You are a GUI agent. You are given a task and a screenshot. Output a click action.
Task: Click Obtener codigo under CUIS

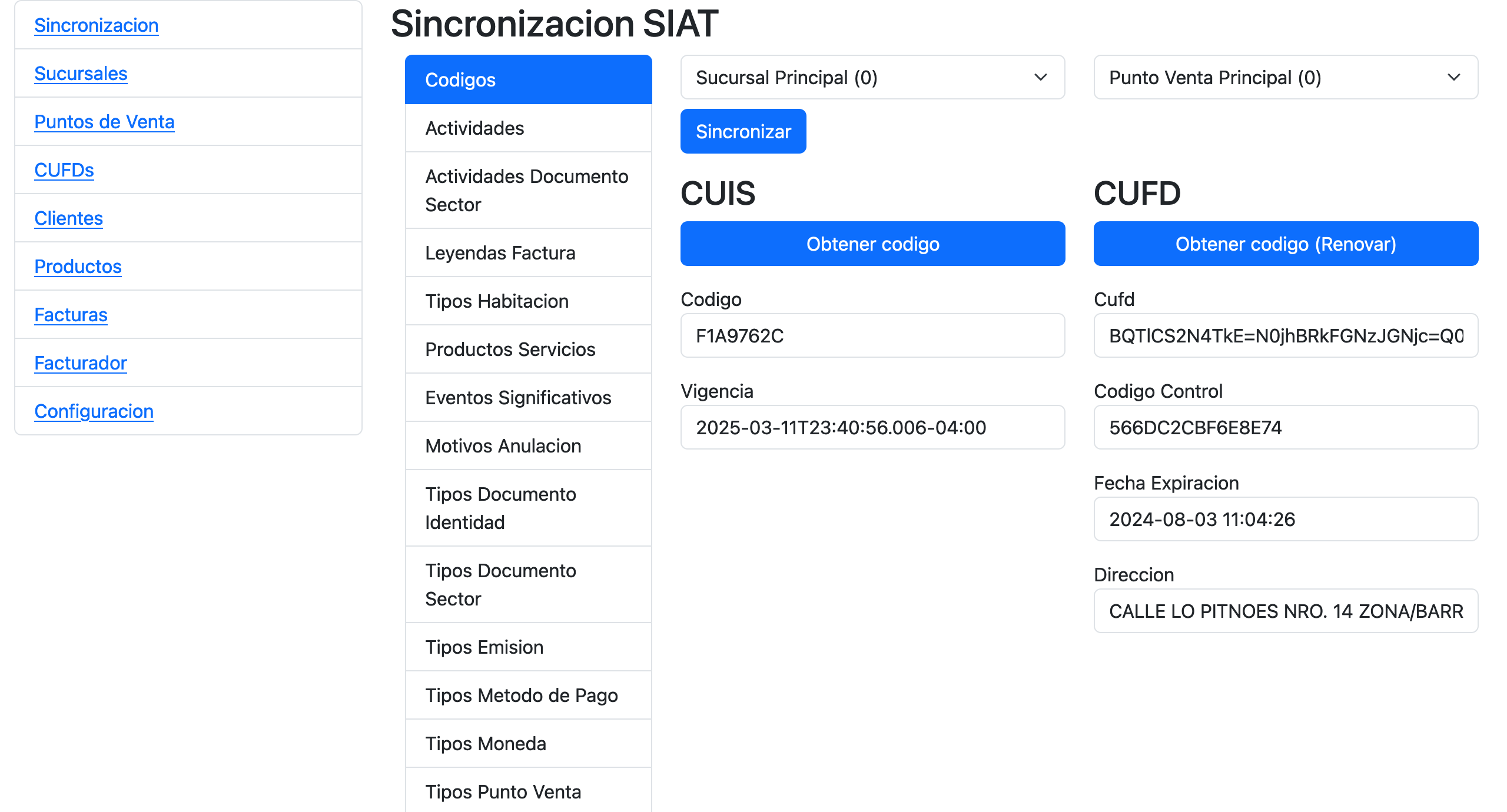coord(872,244)
